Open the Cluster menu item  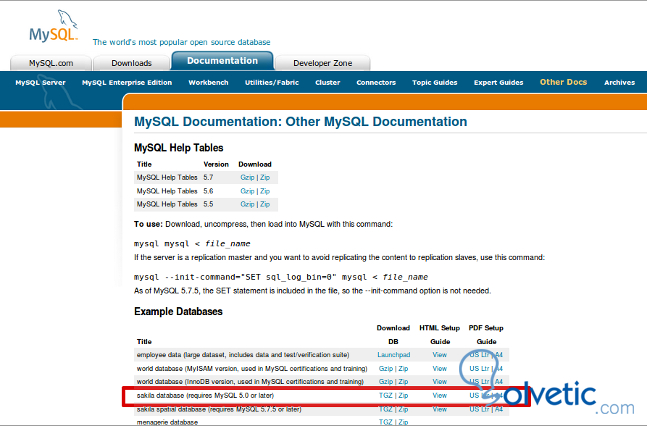tap(328, 83)
